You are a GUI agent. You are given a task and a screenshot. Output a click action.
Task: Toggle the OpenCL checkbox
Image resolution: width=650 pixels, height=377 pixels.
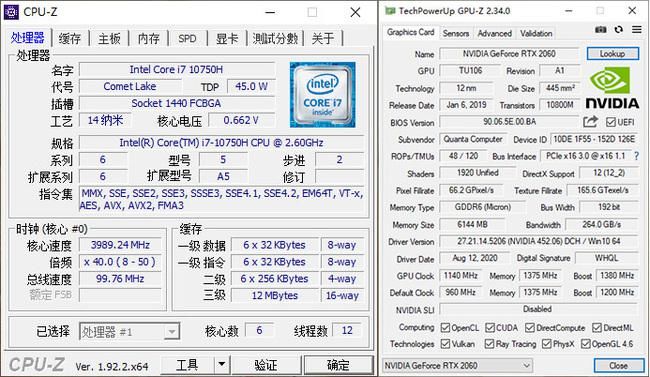445,328
